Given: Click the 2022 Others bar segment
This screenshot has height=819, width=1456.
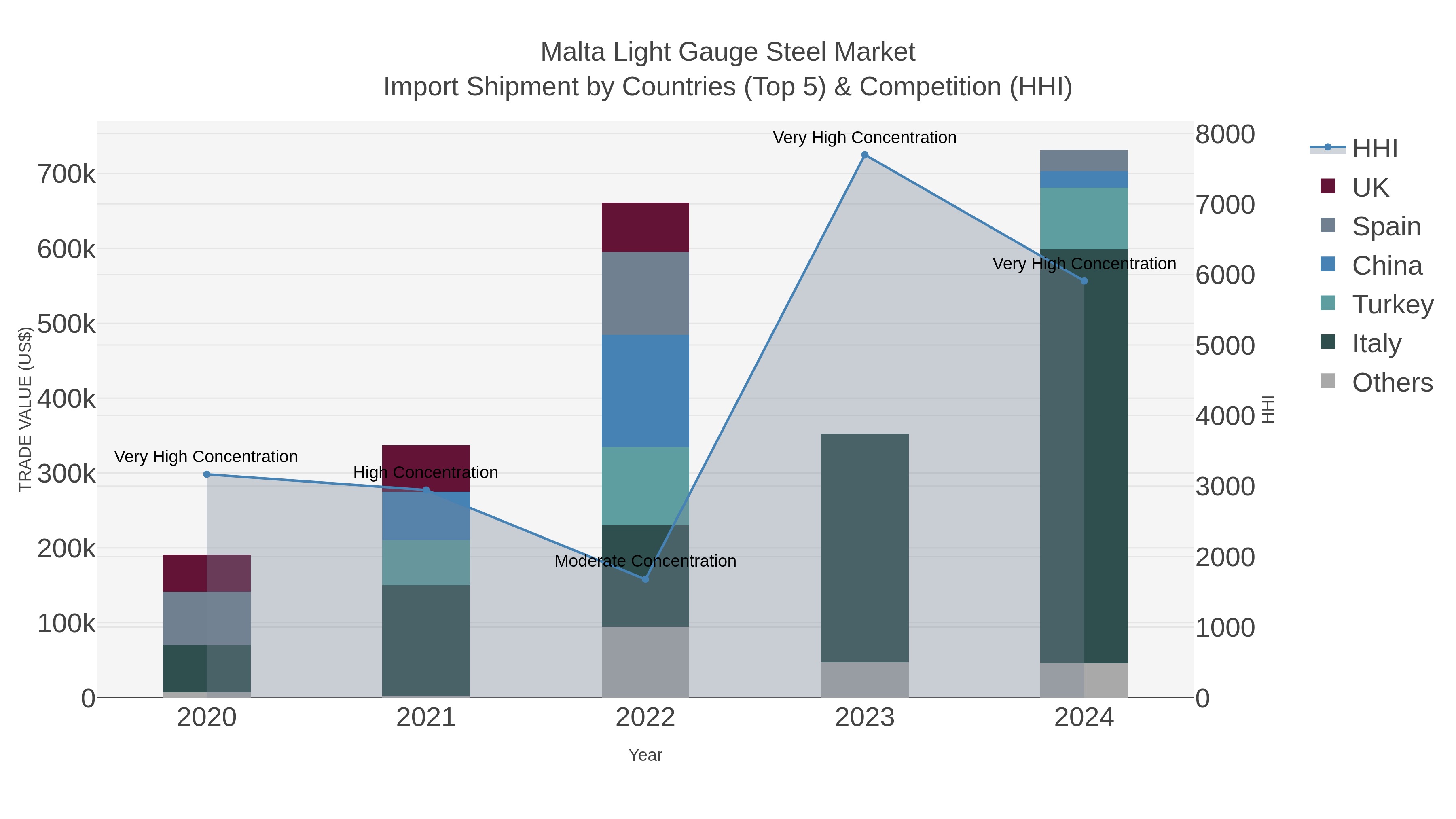Looking at the screenshot, I should pyautogui.click(x=645, y=662).
